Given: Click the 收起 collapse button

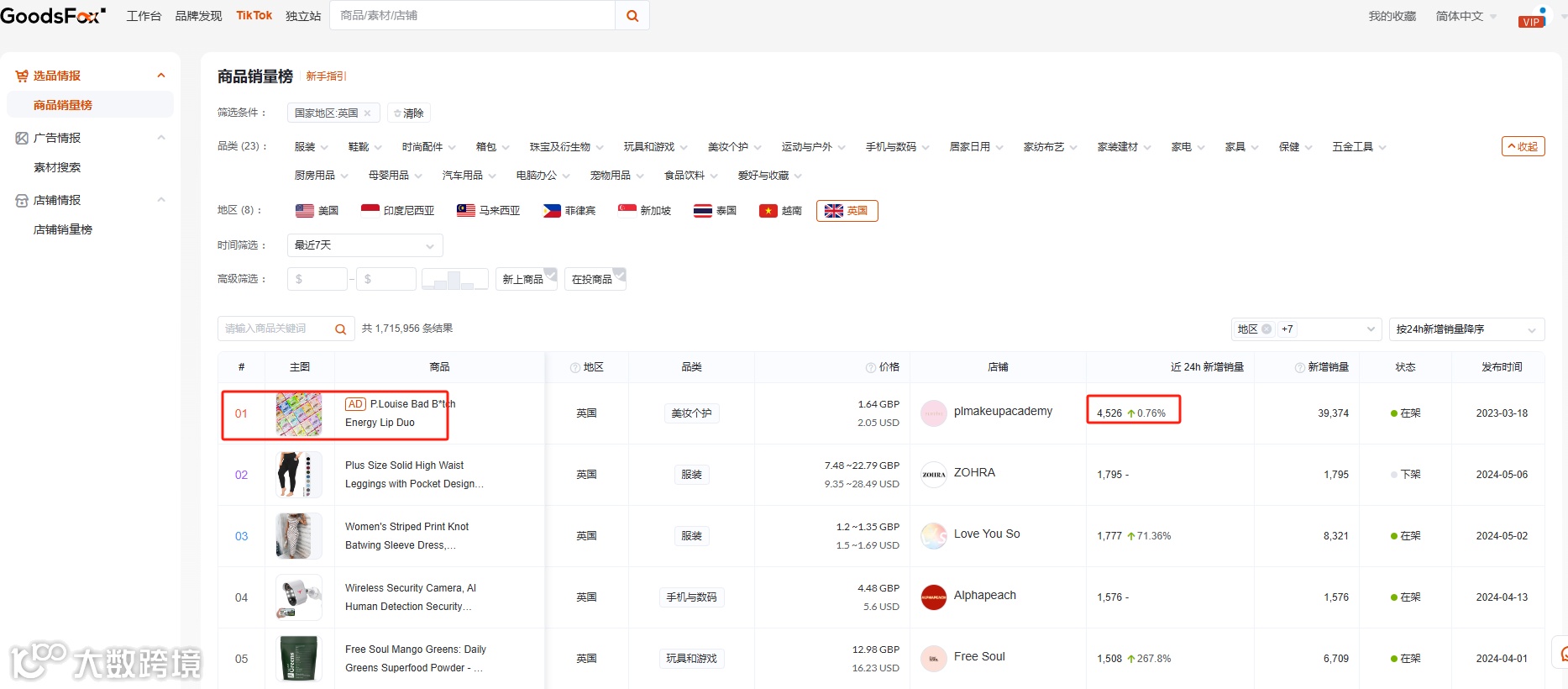Looking at the screenshot, I should 1523,146.
